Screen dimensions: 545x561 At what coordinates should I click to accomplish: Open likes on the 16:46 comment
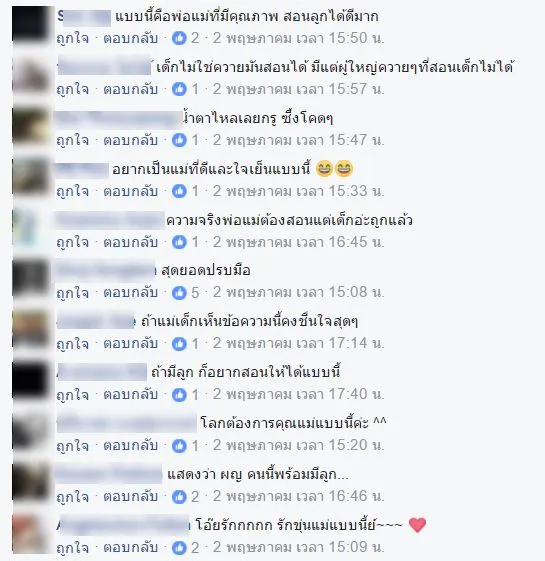[x=179, y=497]
